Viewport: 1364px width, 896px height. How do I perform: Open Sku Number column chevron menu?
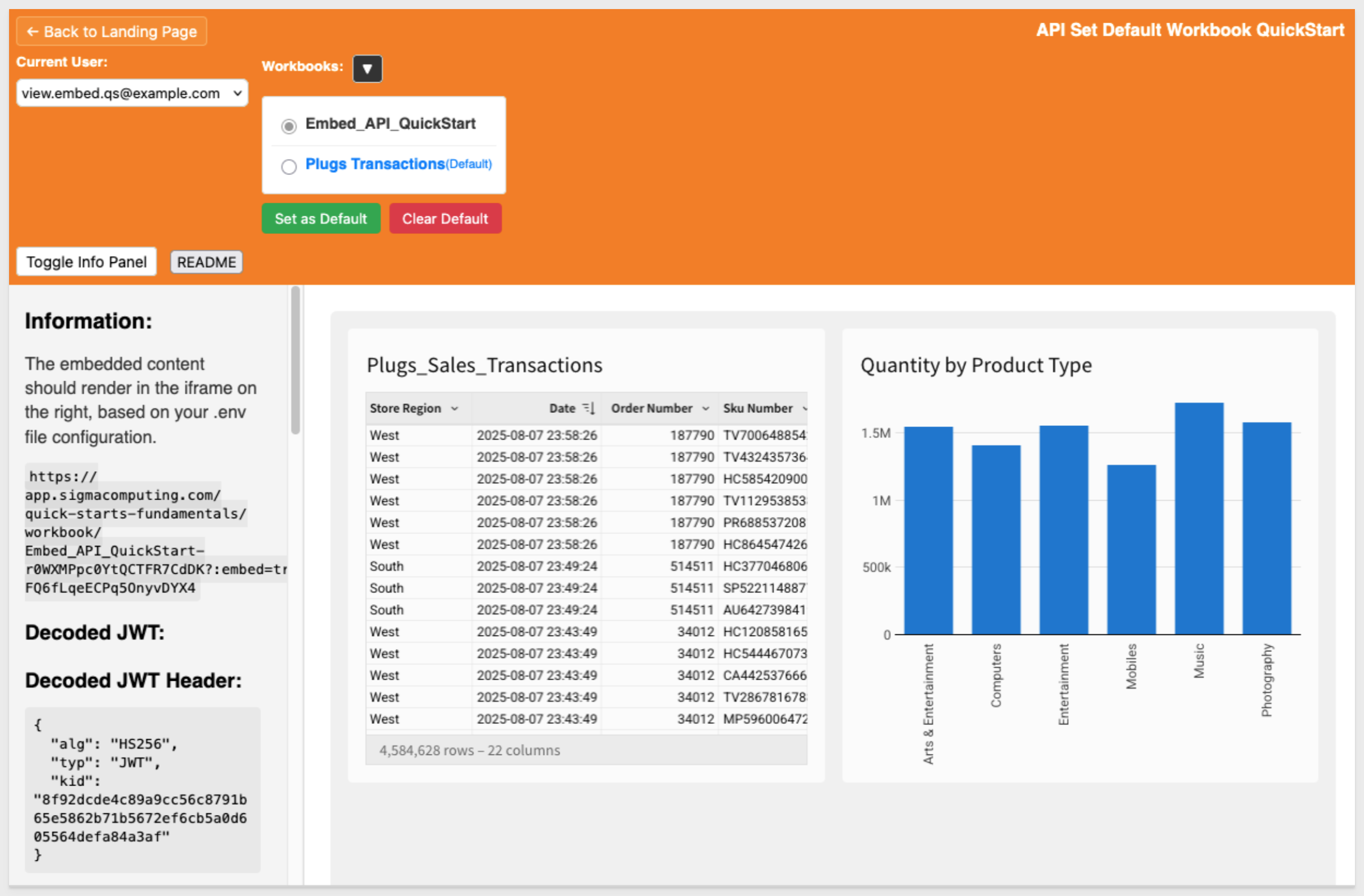coord(804,408)
